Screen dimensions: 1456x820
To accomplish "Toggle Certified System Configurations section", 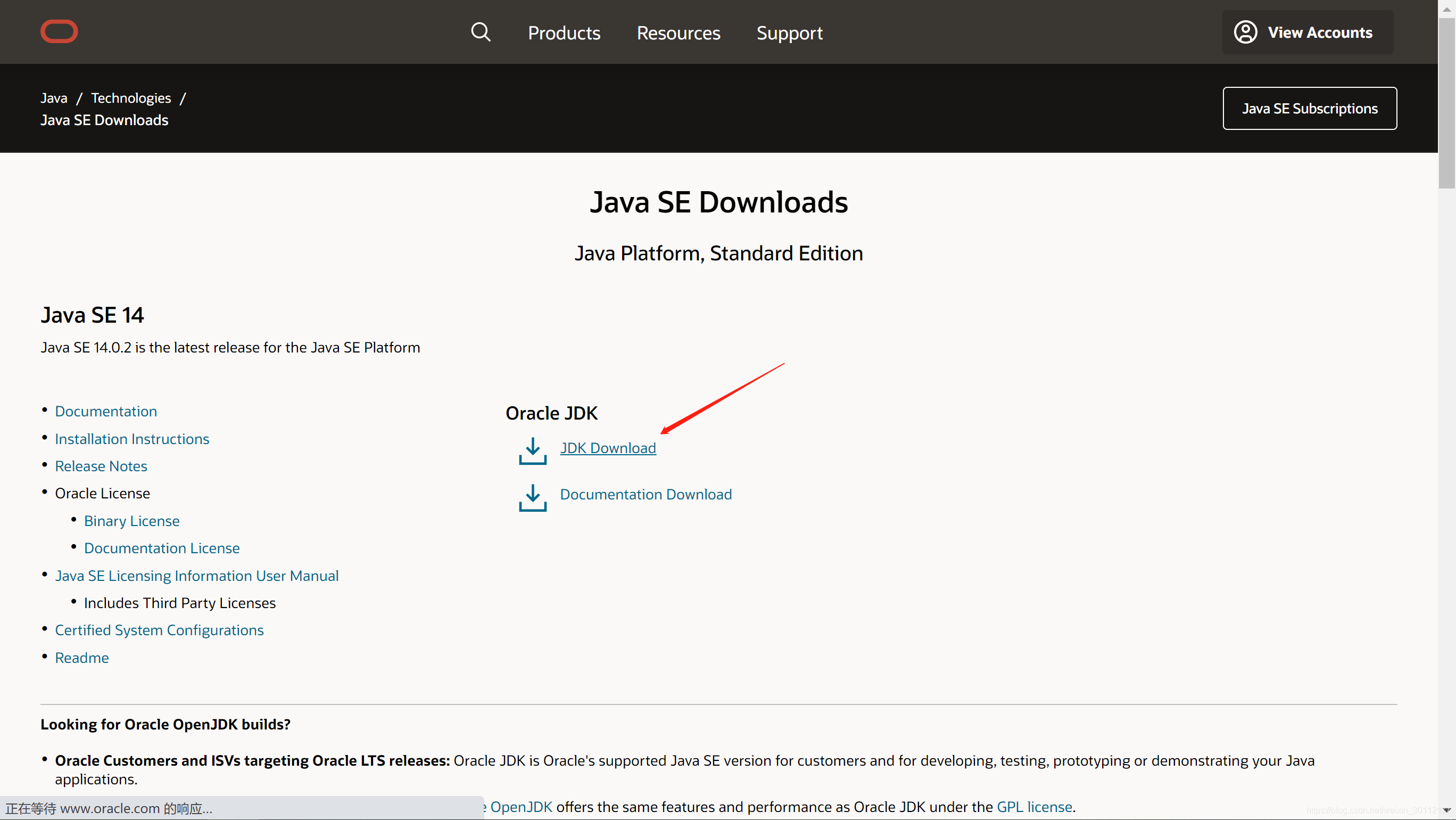I will 159,629.
